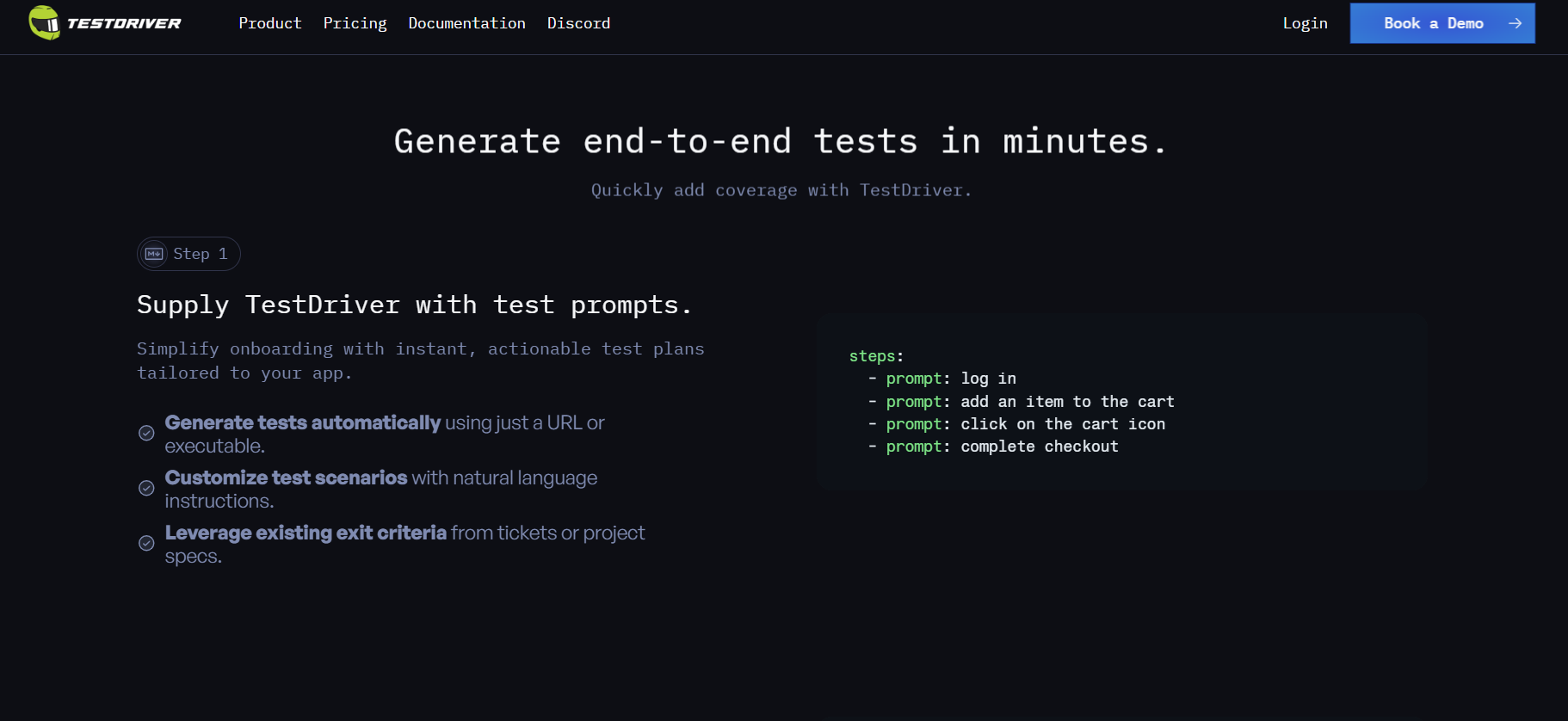This screenshot has height=721, width=1568.
Task: Open the Discord link in navigation
Action: (578, 23)
